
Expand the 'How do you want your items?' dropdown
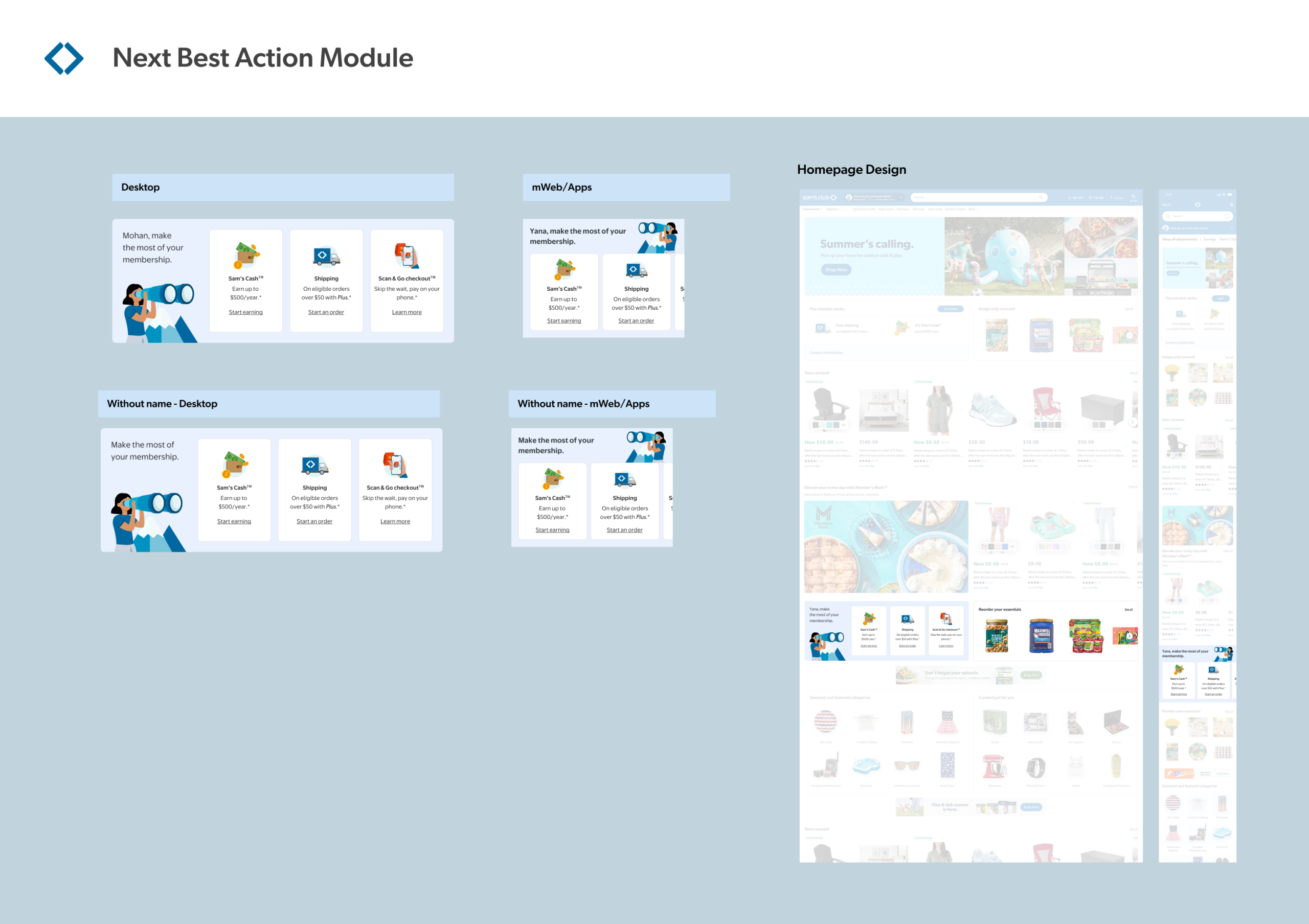pos(901,198)
